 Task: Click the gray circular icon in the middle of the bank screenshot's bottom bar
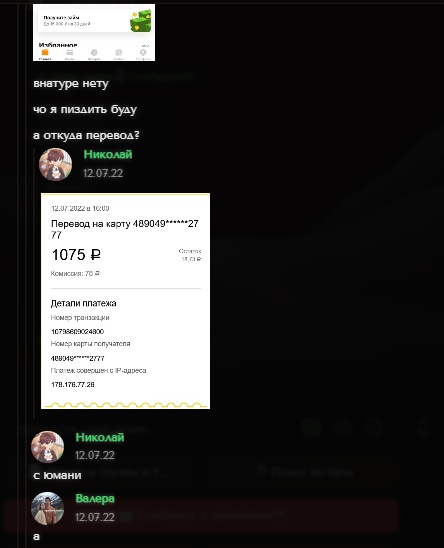pyautogui.click(x=94, y=52)
